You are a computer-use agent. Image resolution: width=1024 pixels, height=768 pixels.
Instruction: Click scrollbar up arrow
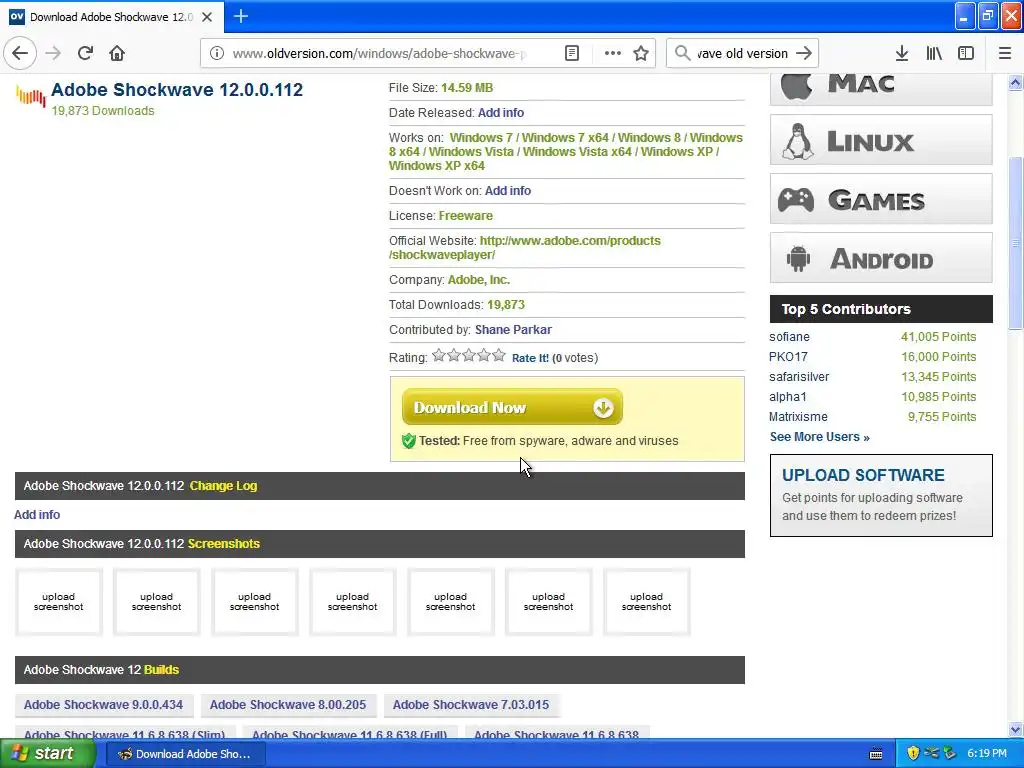tap(1016, 82)
